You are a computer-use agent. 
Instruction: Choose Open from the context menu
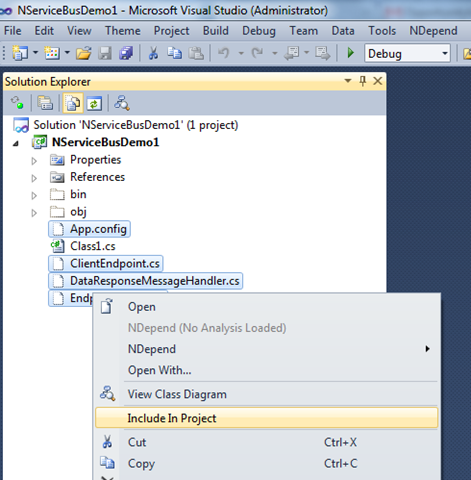tap(266, 307)
